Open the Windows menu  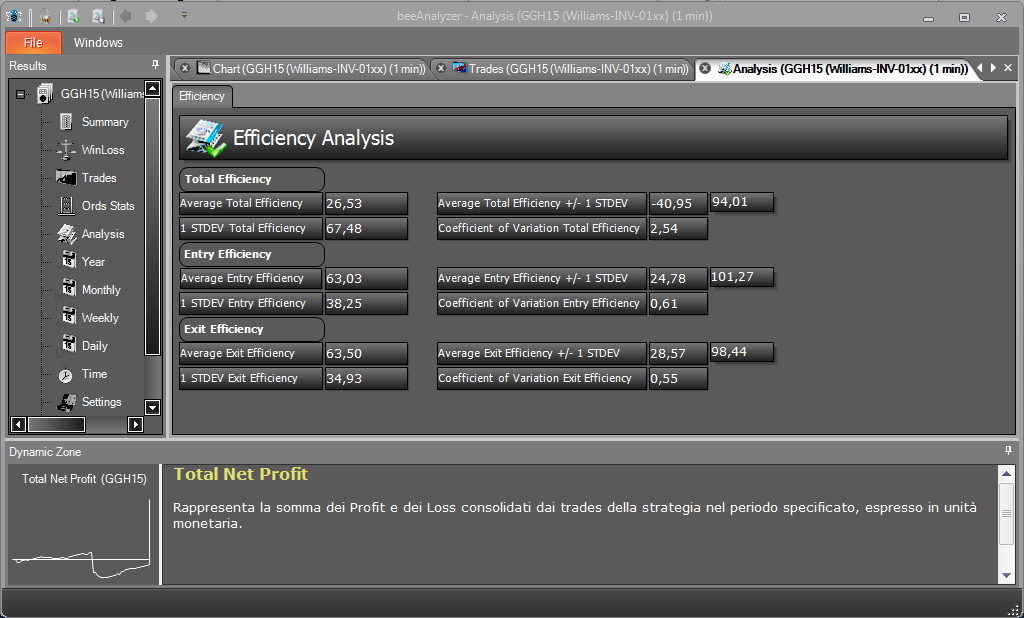tap(98, 42)
